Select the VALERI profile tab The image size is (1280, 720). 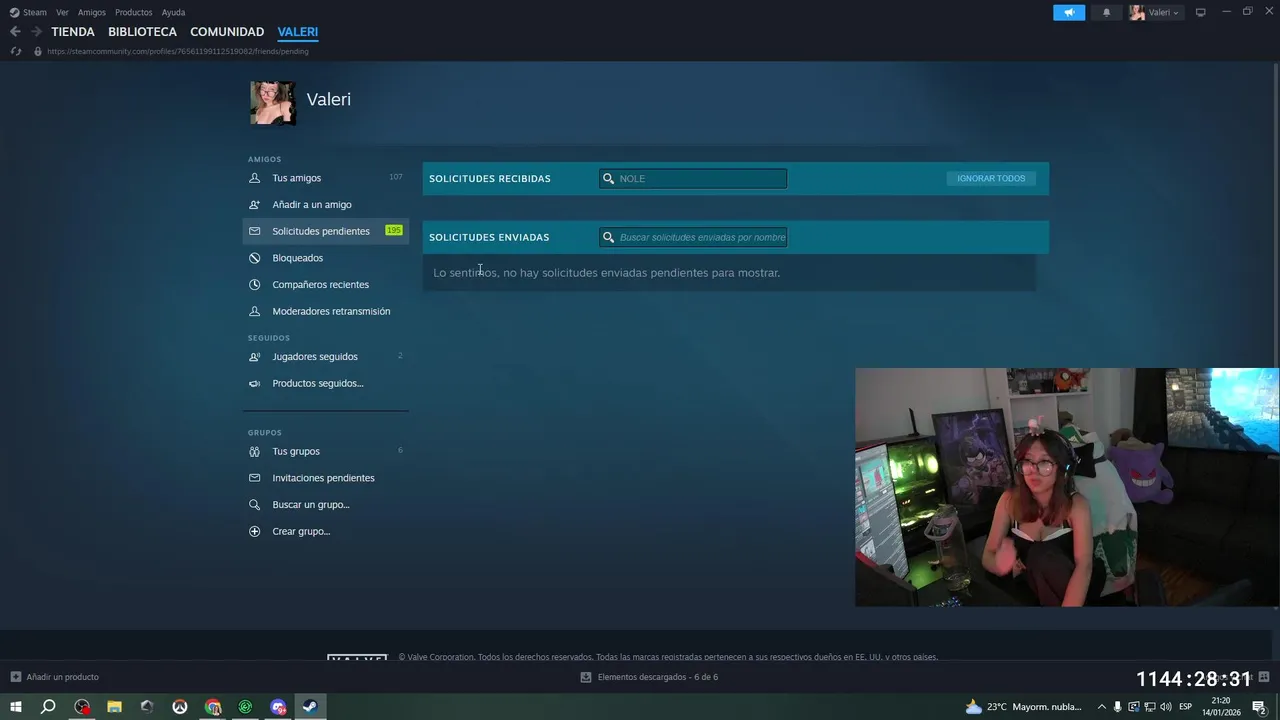(298, 32)
